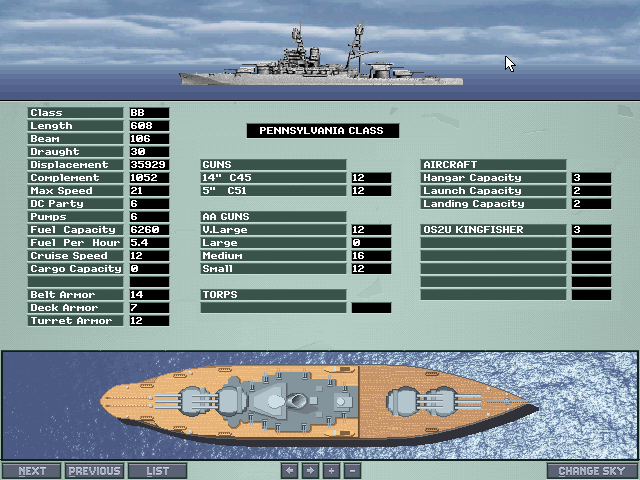Screen dimensions: 640x480
Task: Click the Fuel Capacity value field
Action: (148, 230)
